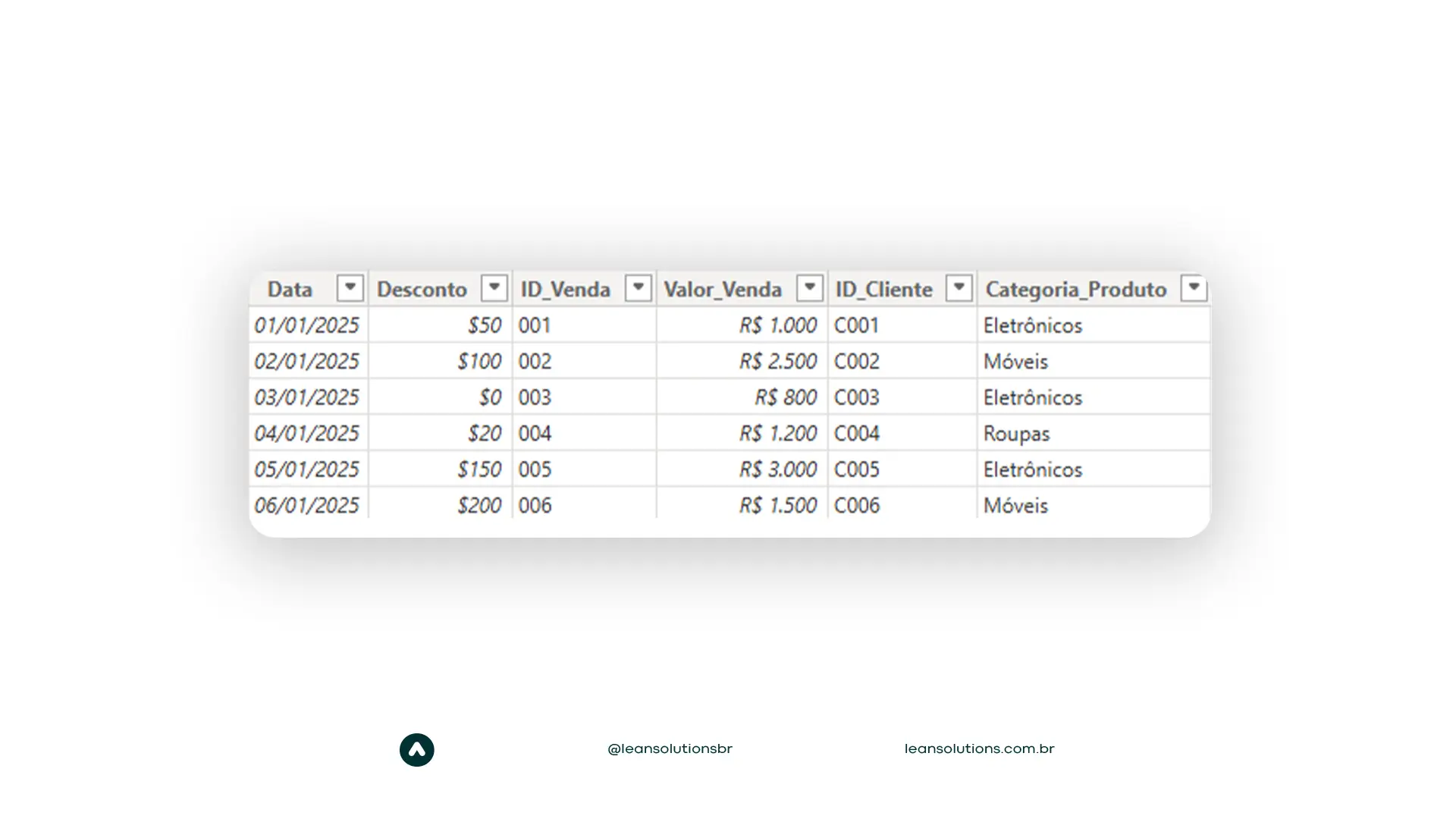Click the date cell 02/01/2025
1456x819 pixels.
308,361
